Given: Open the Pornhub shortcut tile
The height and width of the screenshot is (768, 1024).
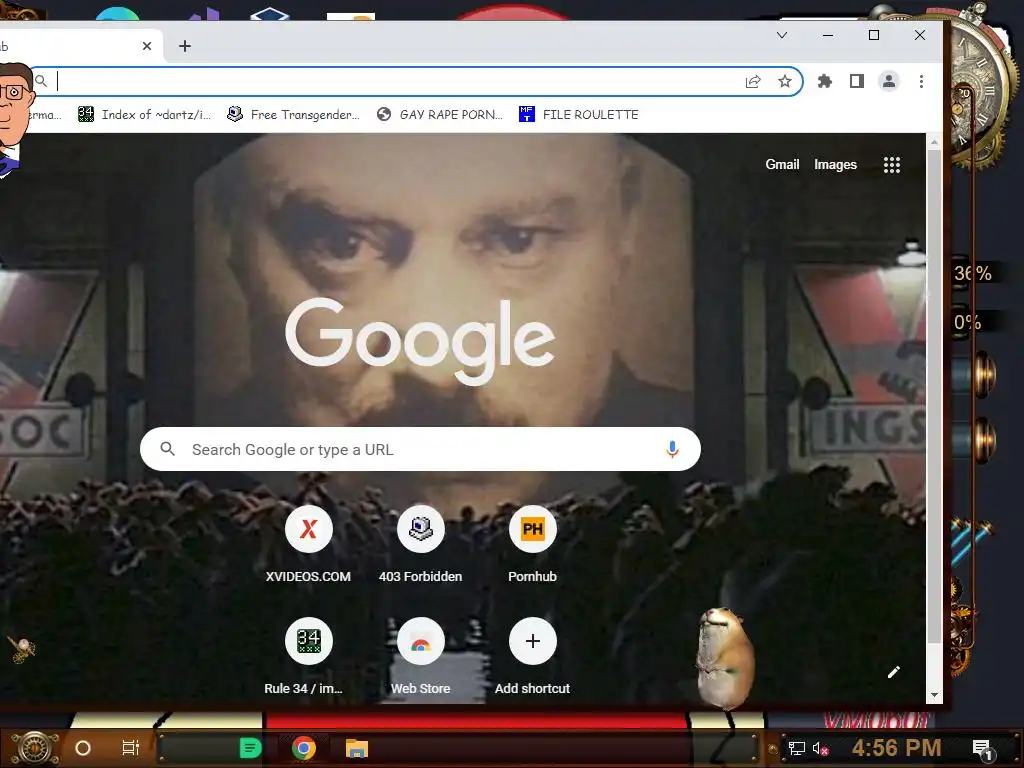Looking at the screenshot, I should tap(532, 544).
